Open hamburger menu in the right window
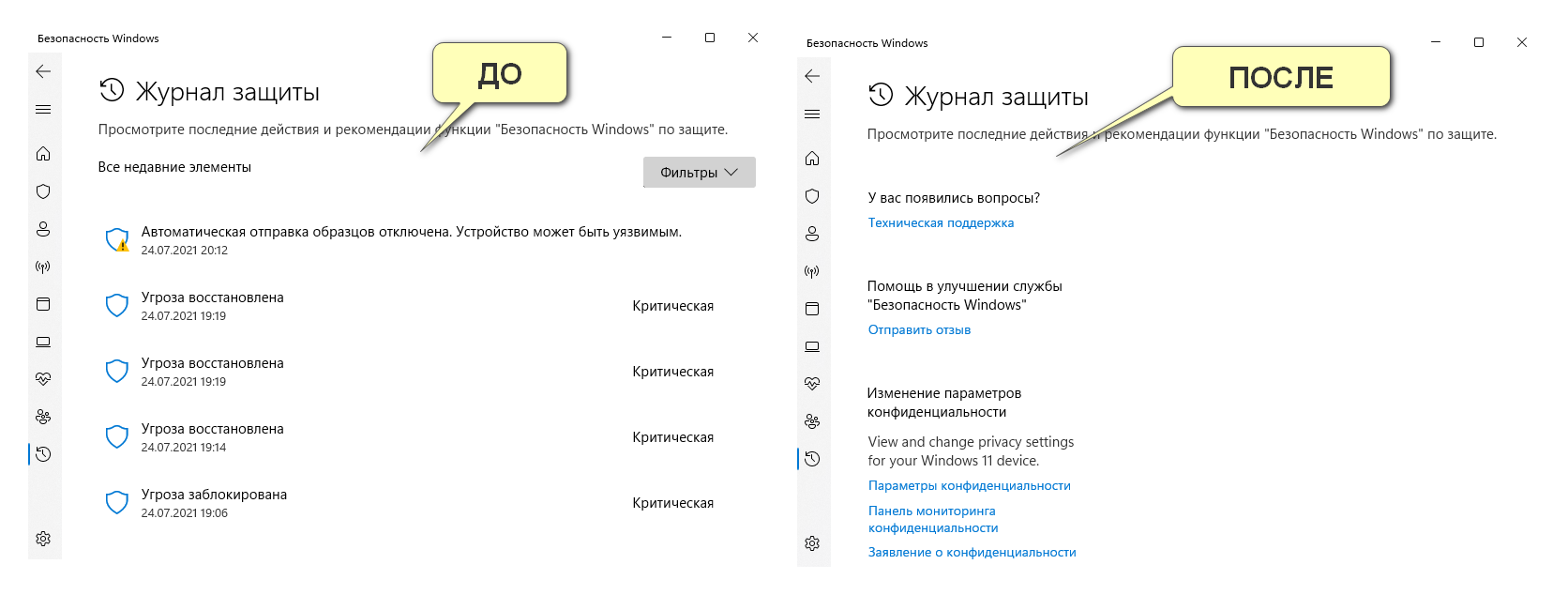The height and width of the screenshot is (595, 1568). 812,114
